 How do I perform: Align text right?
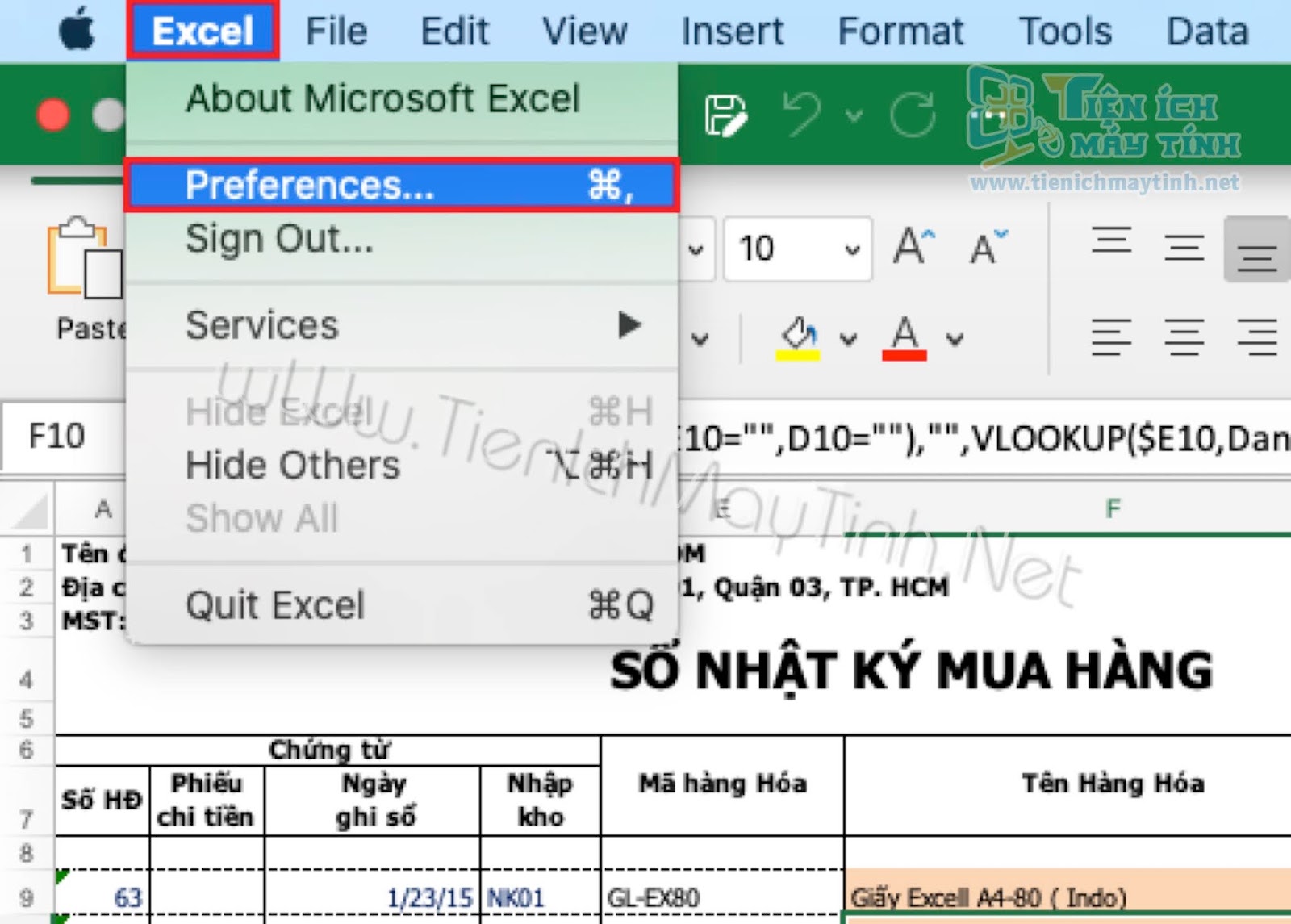pyautogui.click(x=1256, y=337)
